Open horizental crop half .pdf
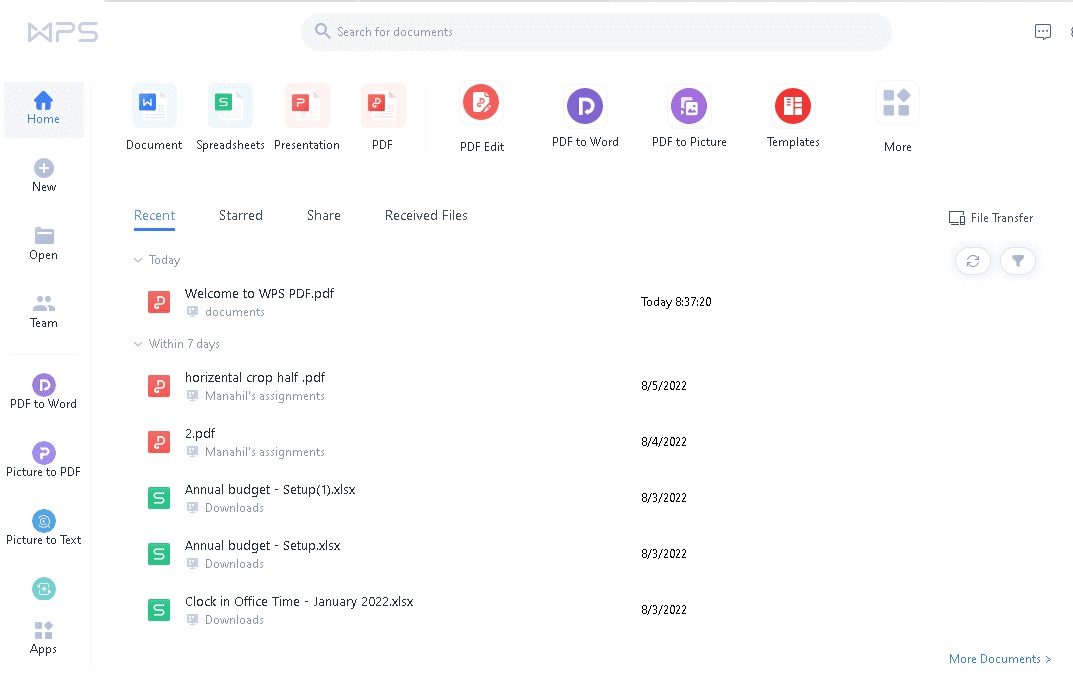Screen dimensions: 1073x683 click(x=255, y=378)
